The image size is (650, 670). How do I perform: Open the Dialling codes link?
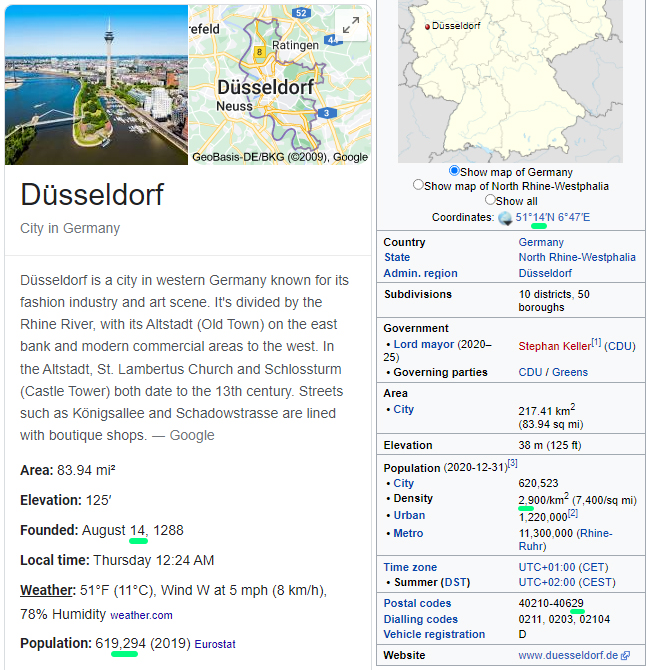(x=421, y=619)
